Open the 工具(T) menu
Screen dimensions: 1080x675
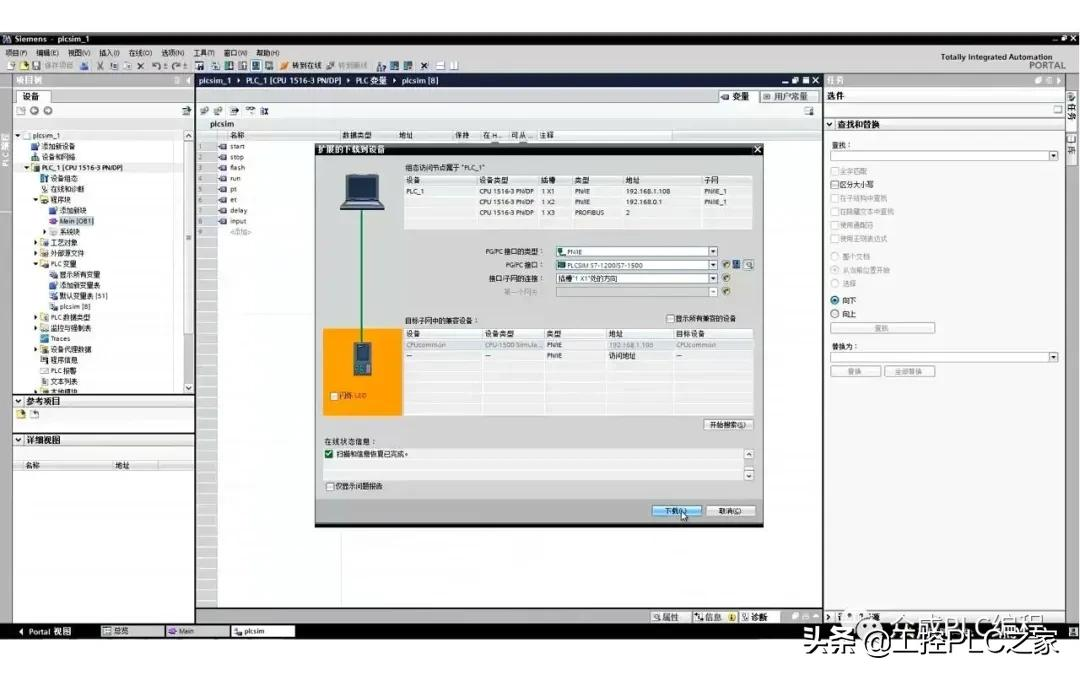coord(203,53)
